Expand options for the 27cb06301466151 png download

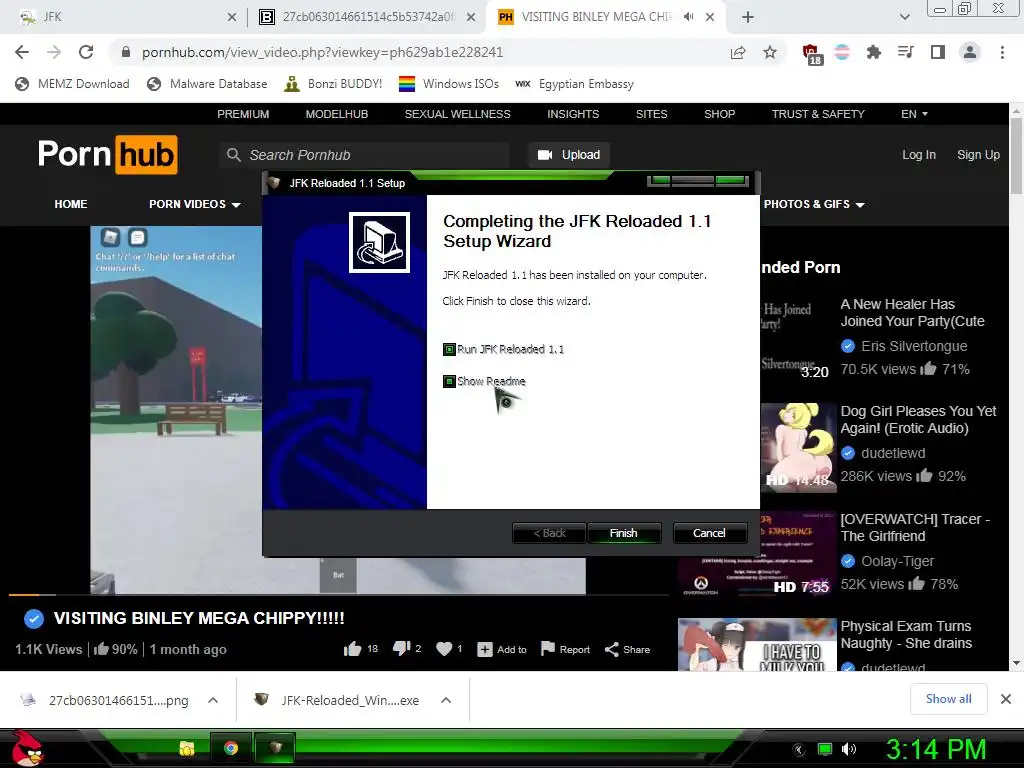click(213, 700)
